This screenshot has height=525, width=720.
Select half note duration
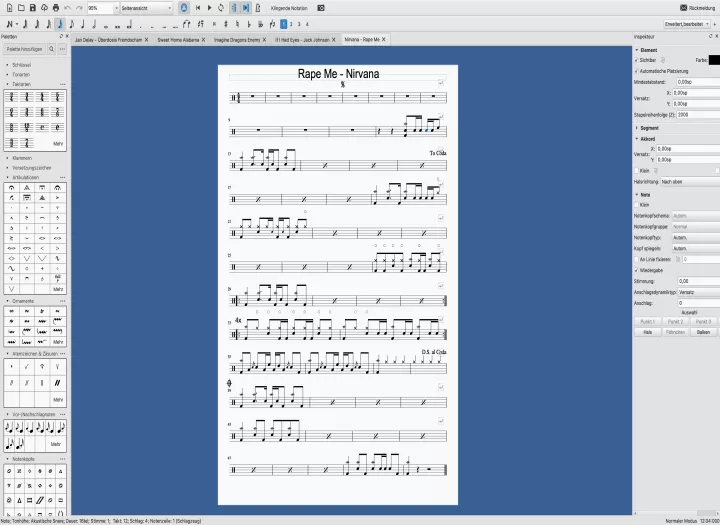pyautogui.click(x=94, y=24)
